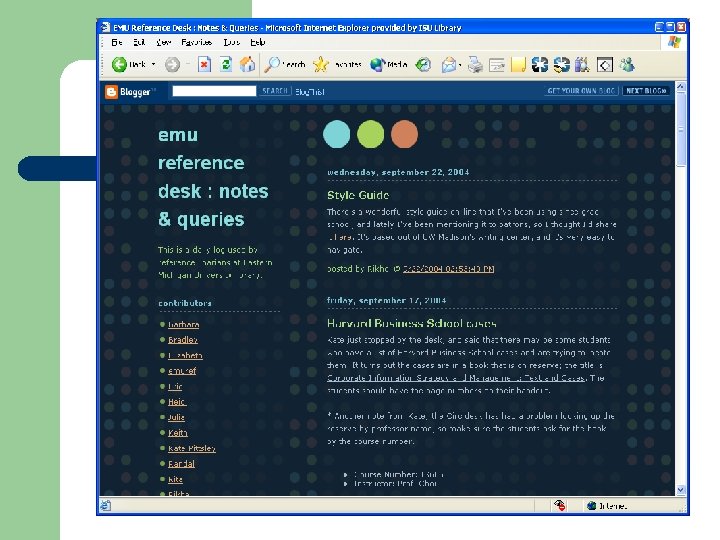Click the Stop loading red X icon
This screenshot has height=540, width=720.
point(204,65)
